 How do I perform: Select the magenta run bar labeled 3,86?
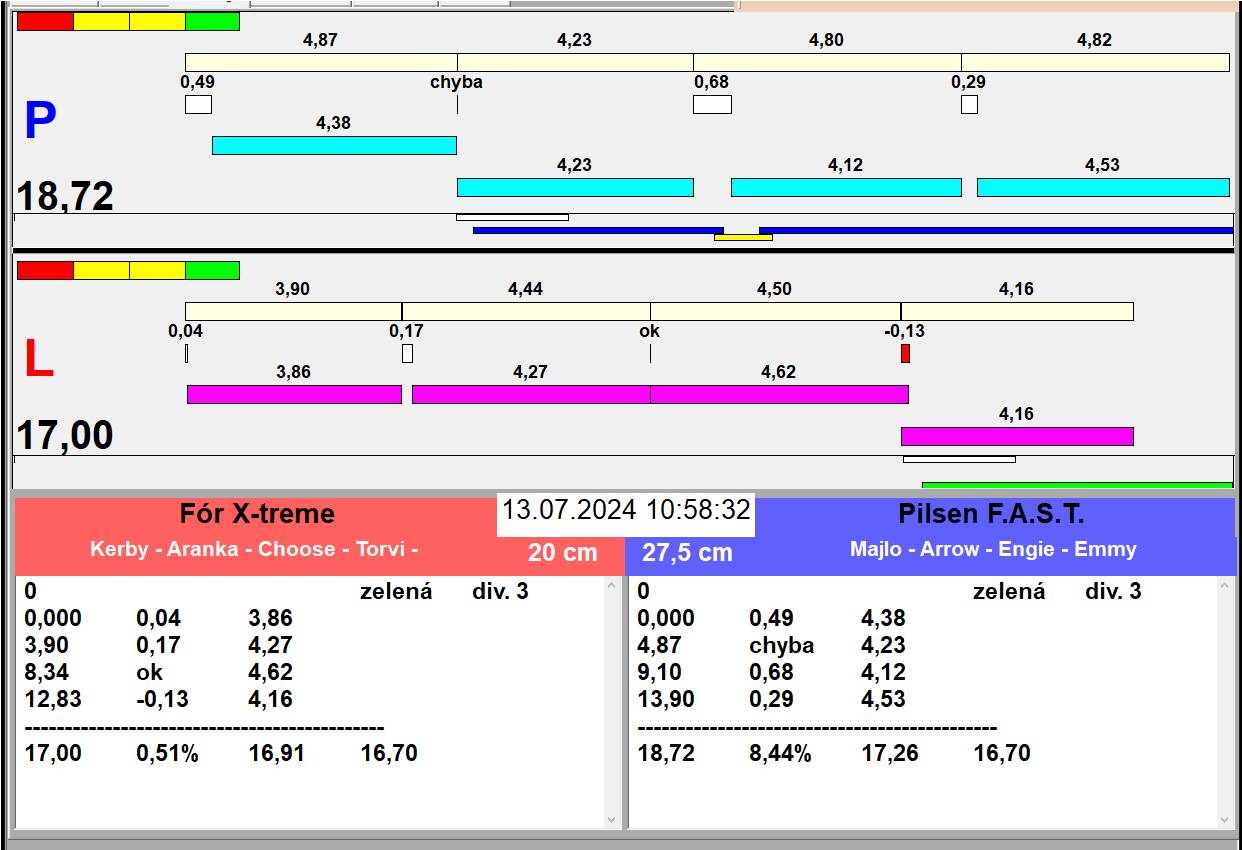(x=294, y=394)
